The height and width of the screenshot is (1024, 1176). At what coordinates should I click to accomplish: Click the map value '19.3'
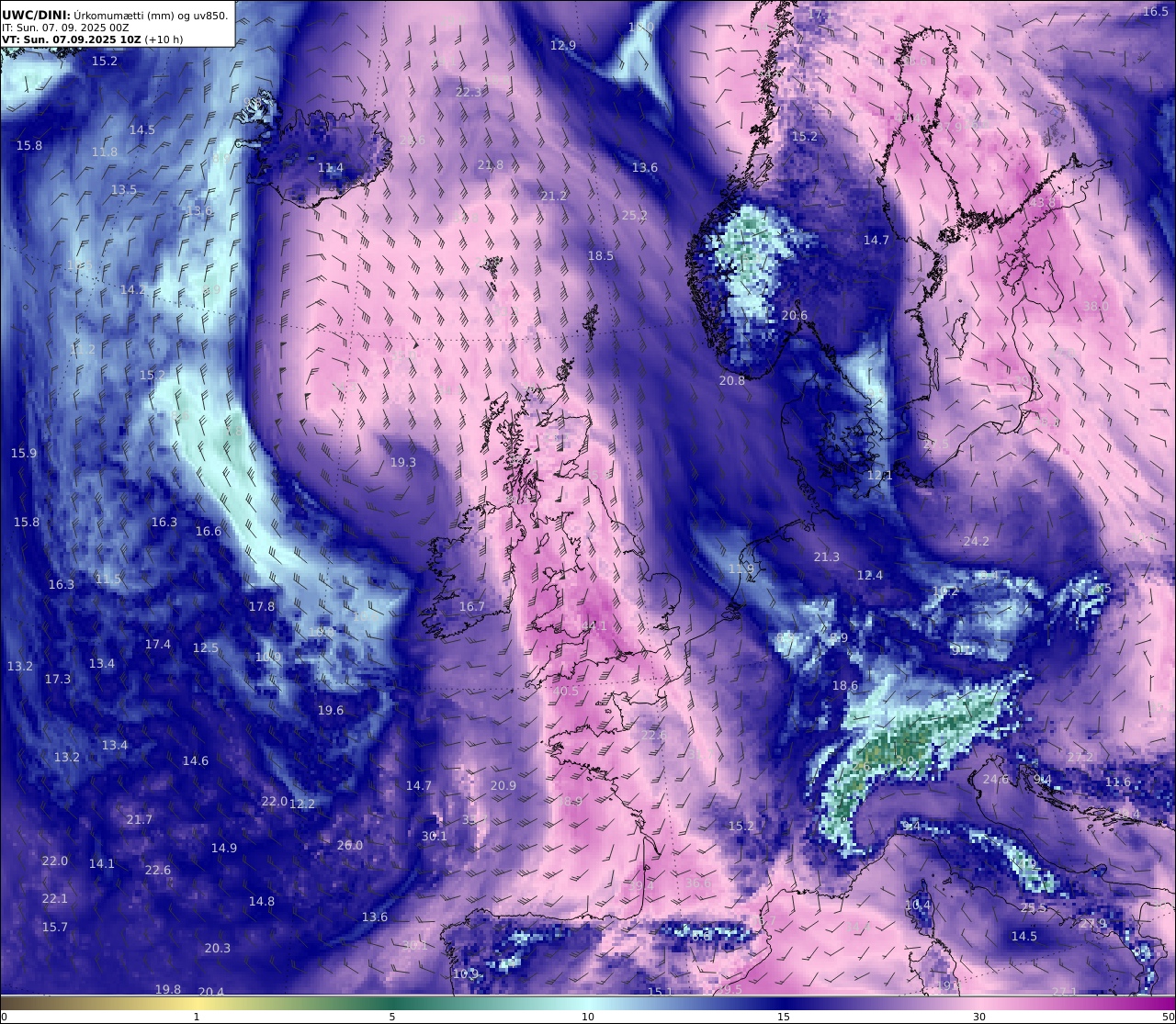click(x=403, y=462)
